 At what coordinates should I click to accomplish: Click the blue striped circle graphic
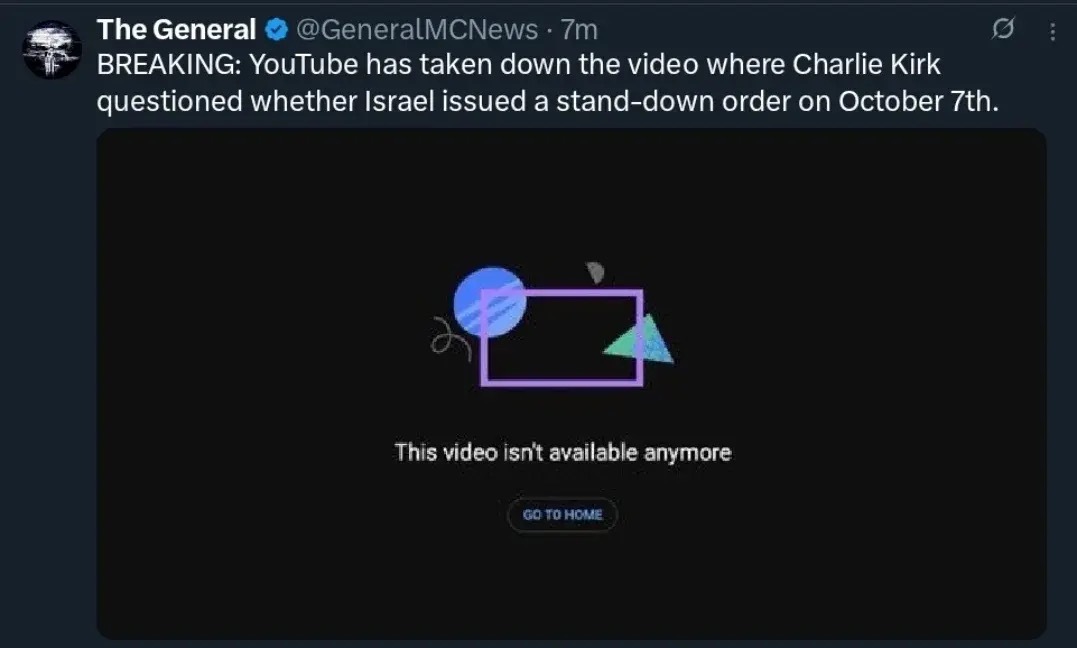(x=490, y=302)
